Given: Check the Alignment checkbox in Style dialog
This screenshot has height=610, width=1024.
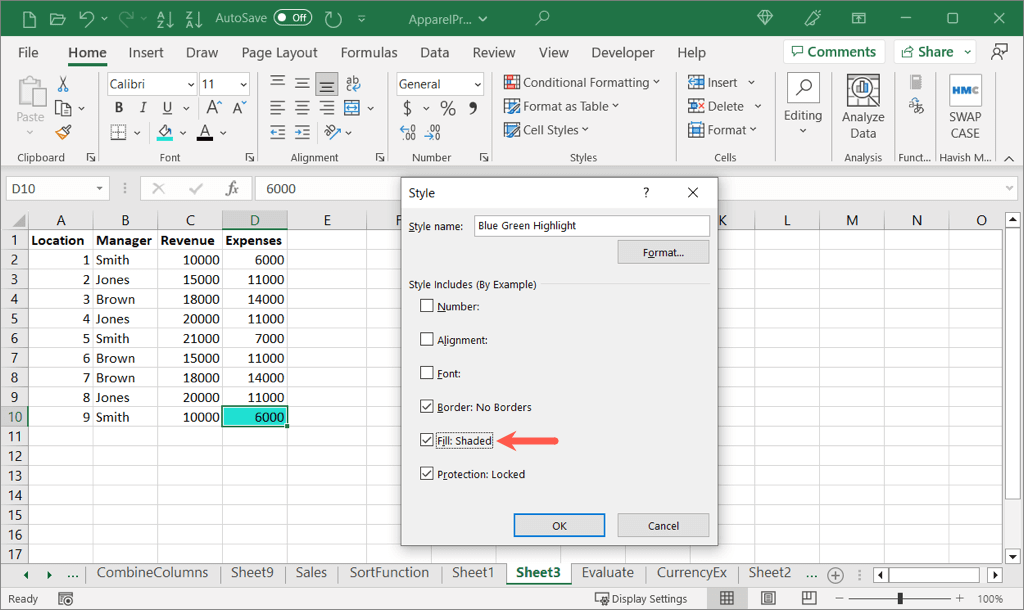Looking at the screenshot, I should [x=427, y=340].
